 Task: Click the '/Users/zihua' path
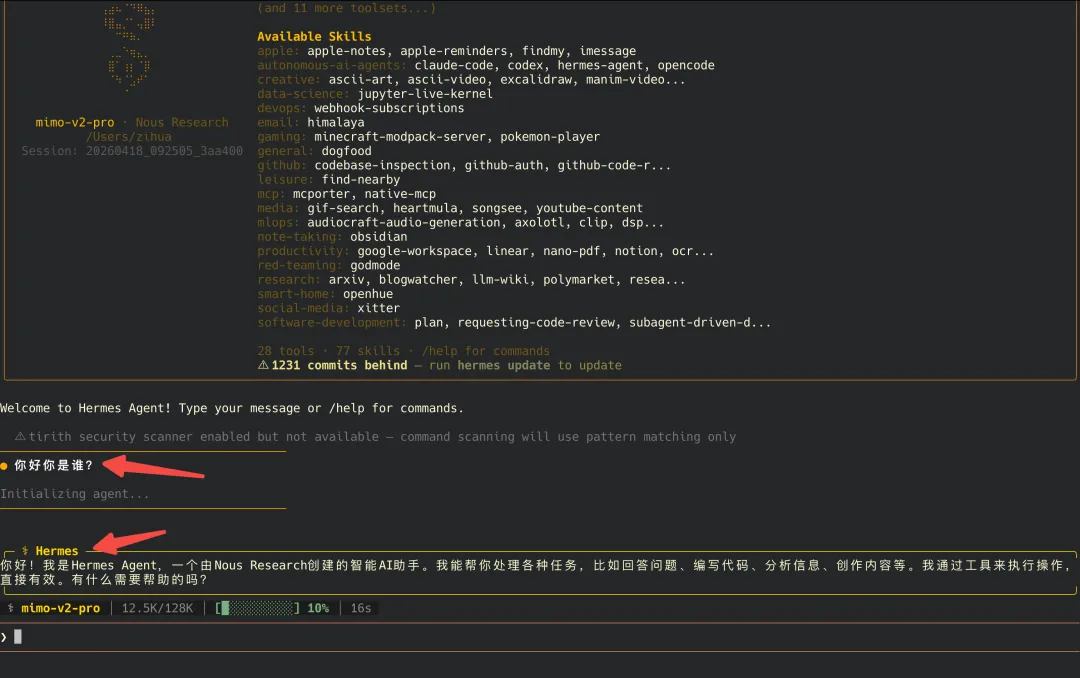pyautogui.click(x=129, y=136)
